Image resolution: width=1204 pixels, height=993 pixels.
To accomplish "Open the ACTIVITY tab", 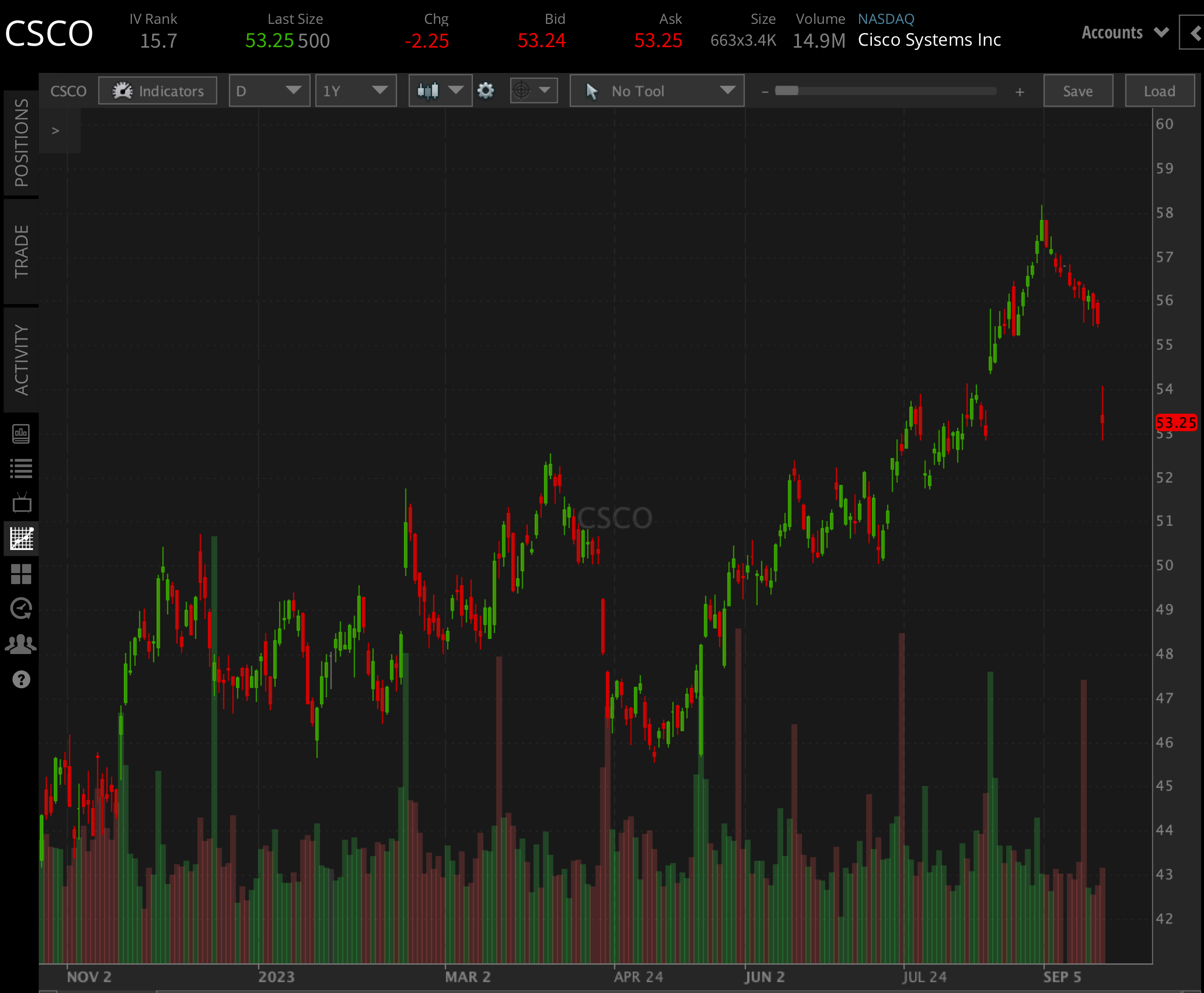I will click(21, 355).
